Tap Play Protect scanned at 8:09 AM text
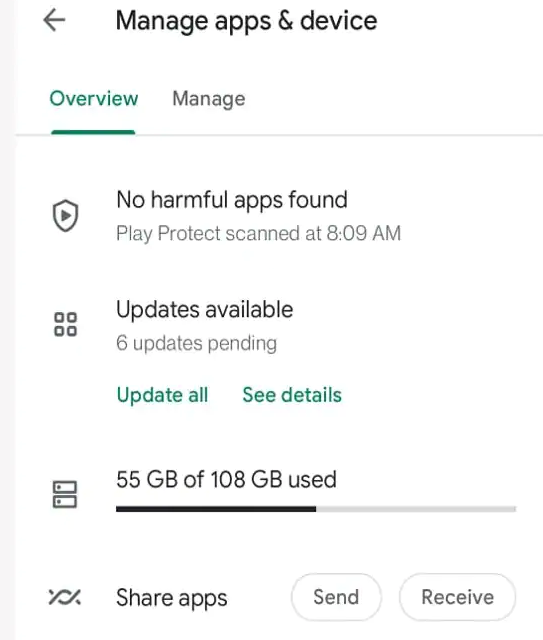The height and width of the screenshot is (640, 543). click(x=258, y=233)
